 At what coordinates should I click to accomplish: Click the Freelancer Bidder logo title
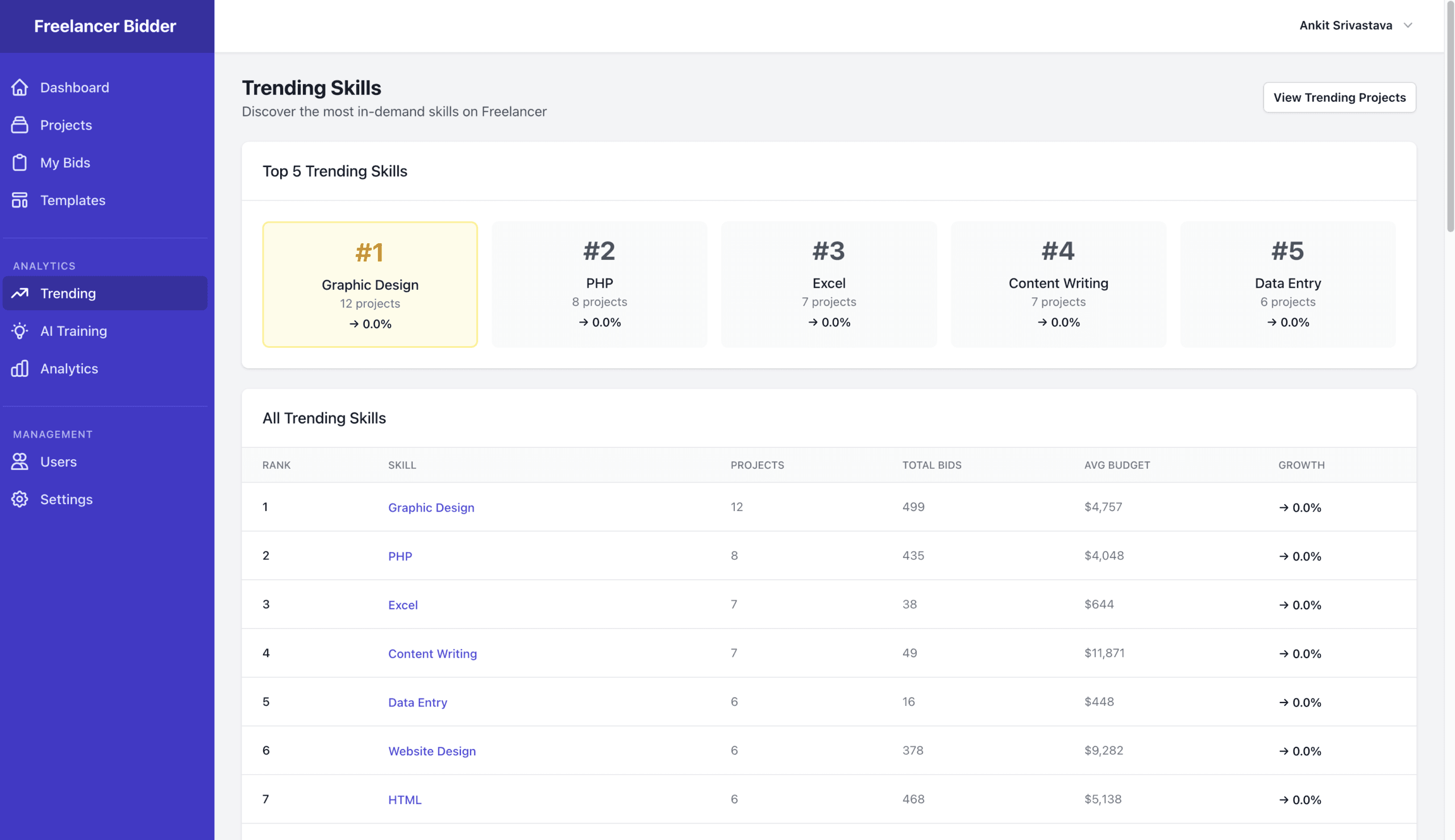point(105,26)
